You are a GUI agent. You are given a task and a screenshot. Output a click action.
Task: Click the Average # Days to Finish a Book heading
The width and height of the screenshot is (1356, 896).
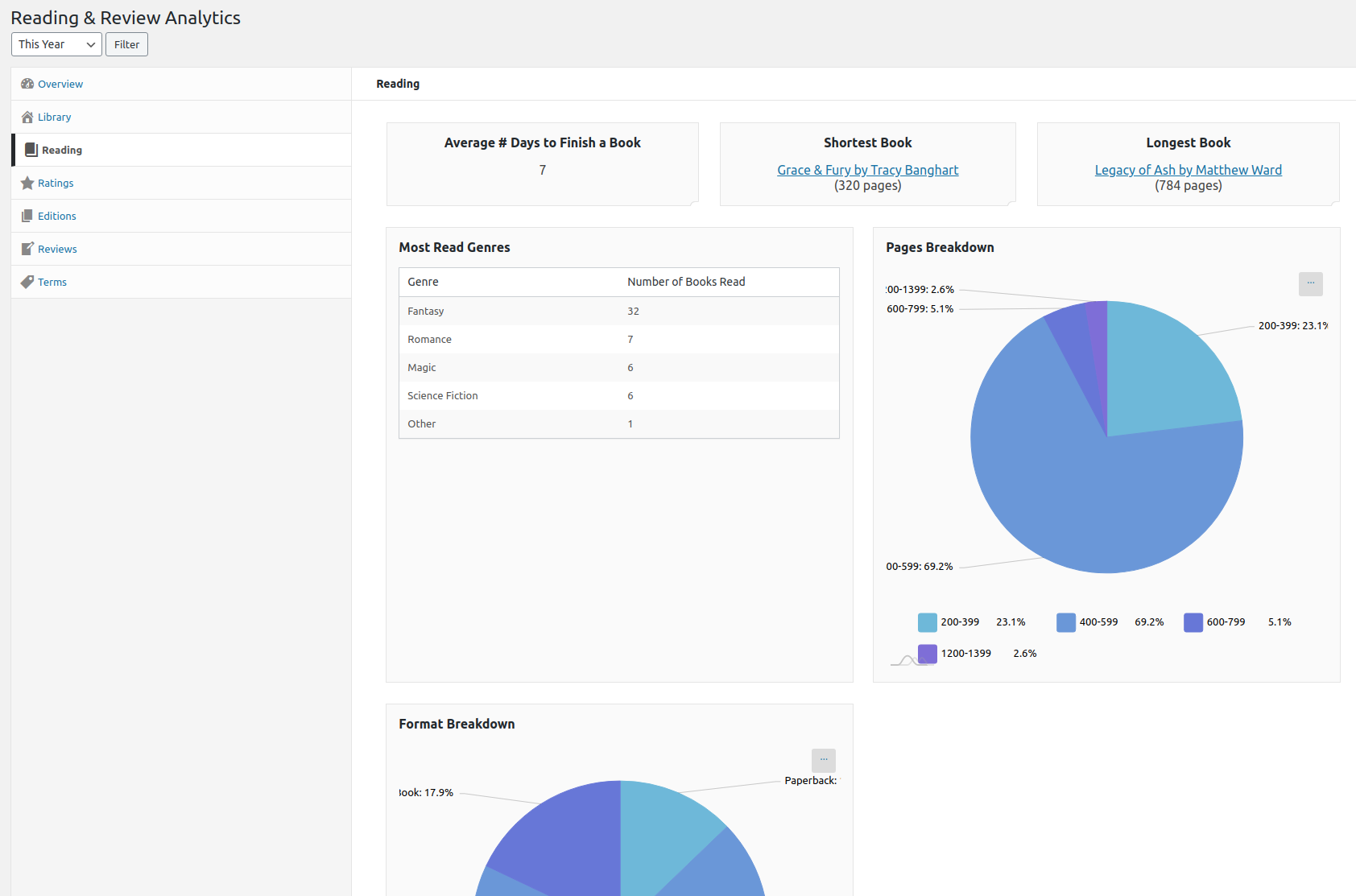click(542, 142)
